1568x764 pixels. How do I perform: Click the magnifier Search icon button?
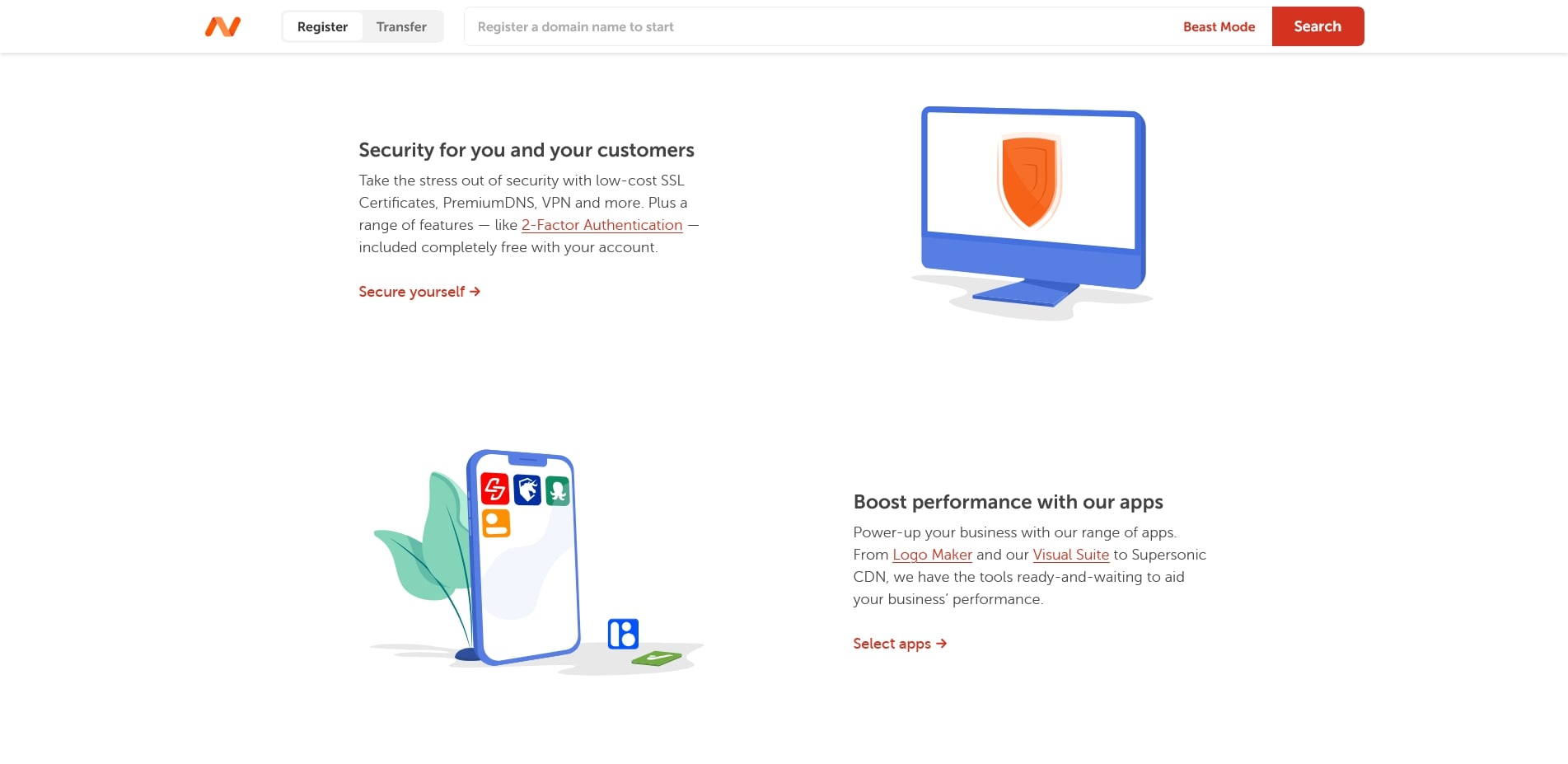1317,26
